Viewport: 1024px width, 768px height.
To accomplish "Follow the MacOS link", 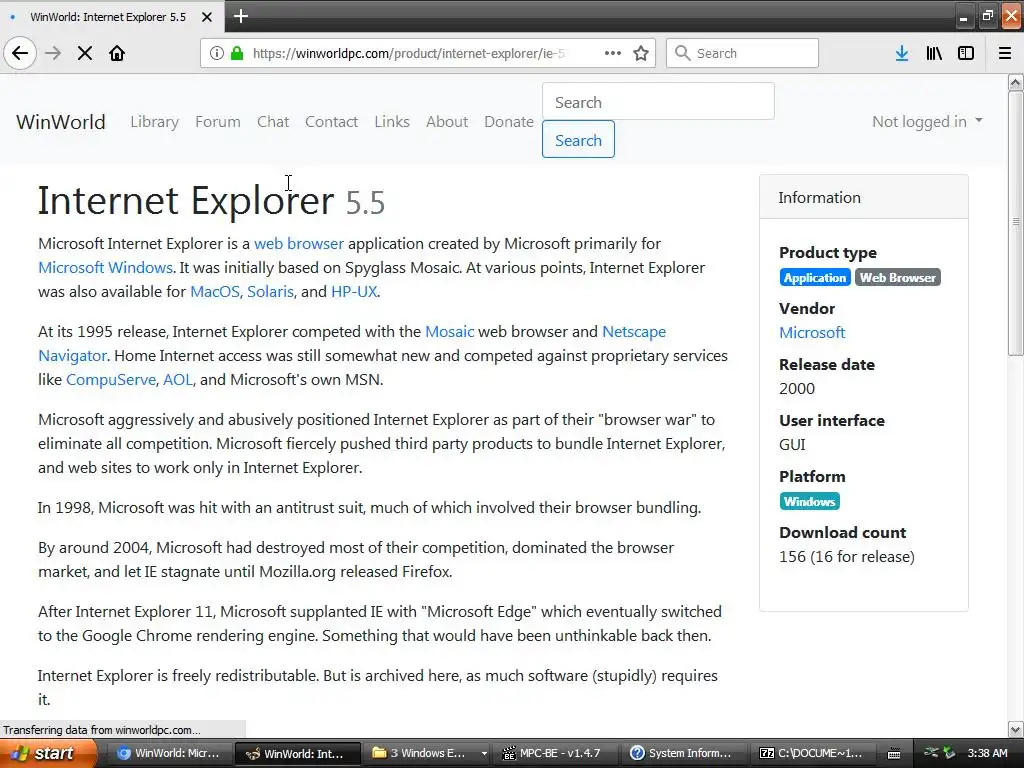I will (215, 291).
